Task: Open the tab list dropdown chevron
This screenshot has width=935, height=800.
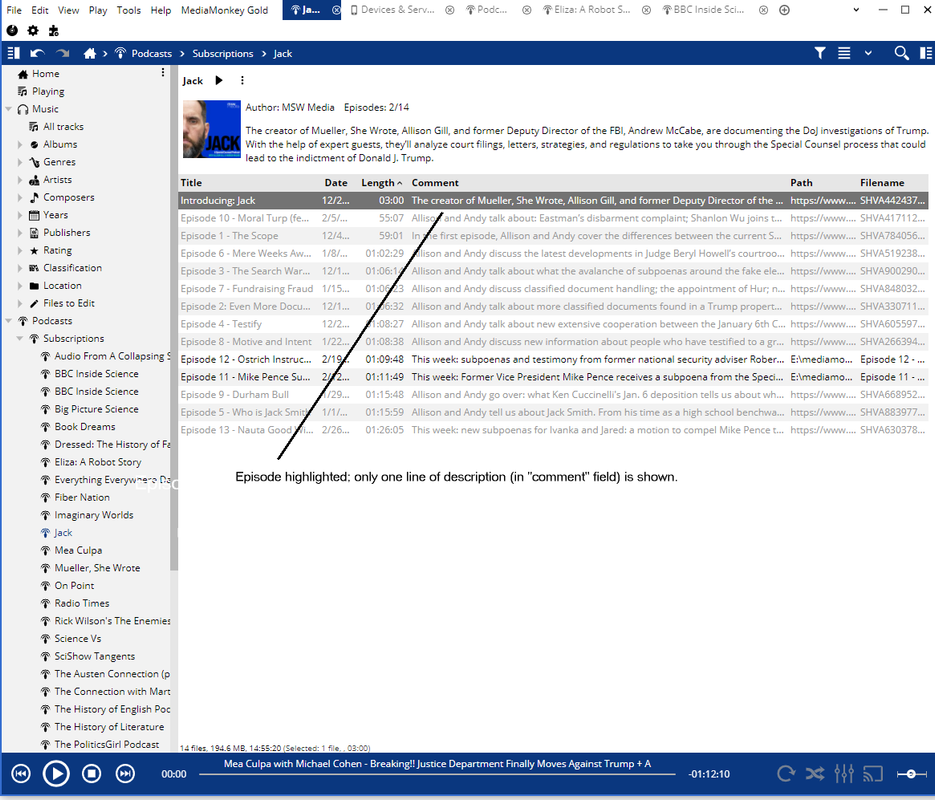Action: (x=856, y=10)
